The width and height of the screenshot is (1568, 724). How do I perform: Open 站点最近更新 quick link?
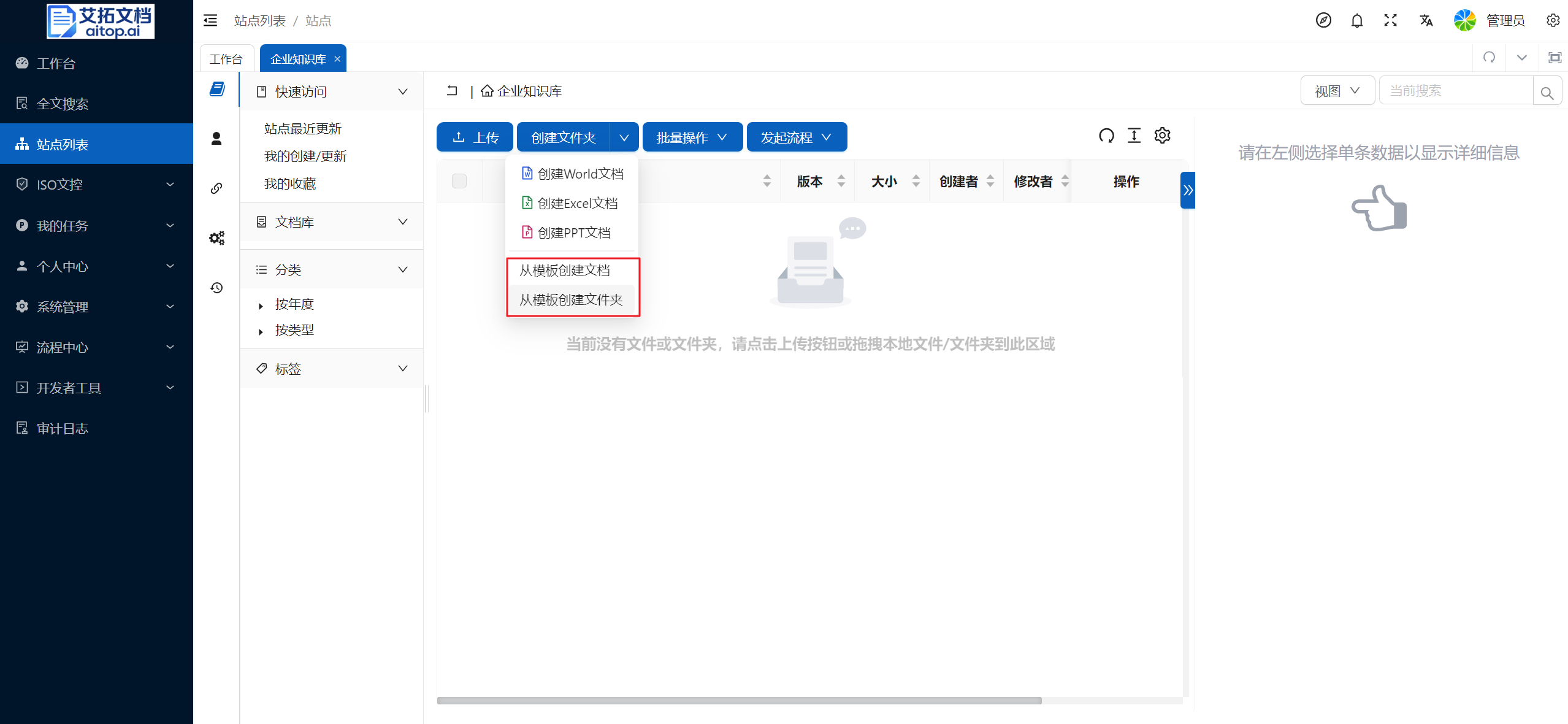(x=303, y=129)
